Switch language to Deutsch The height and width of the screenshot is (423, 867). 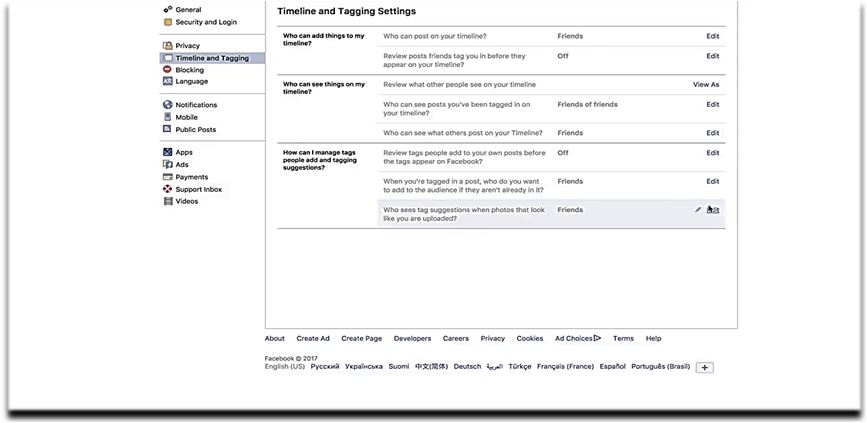pyautogui.click(x=467, y=367)
